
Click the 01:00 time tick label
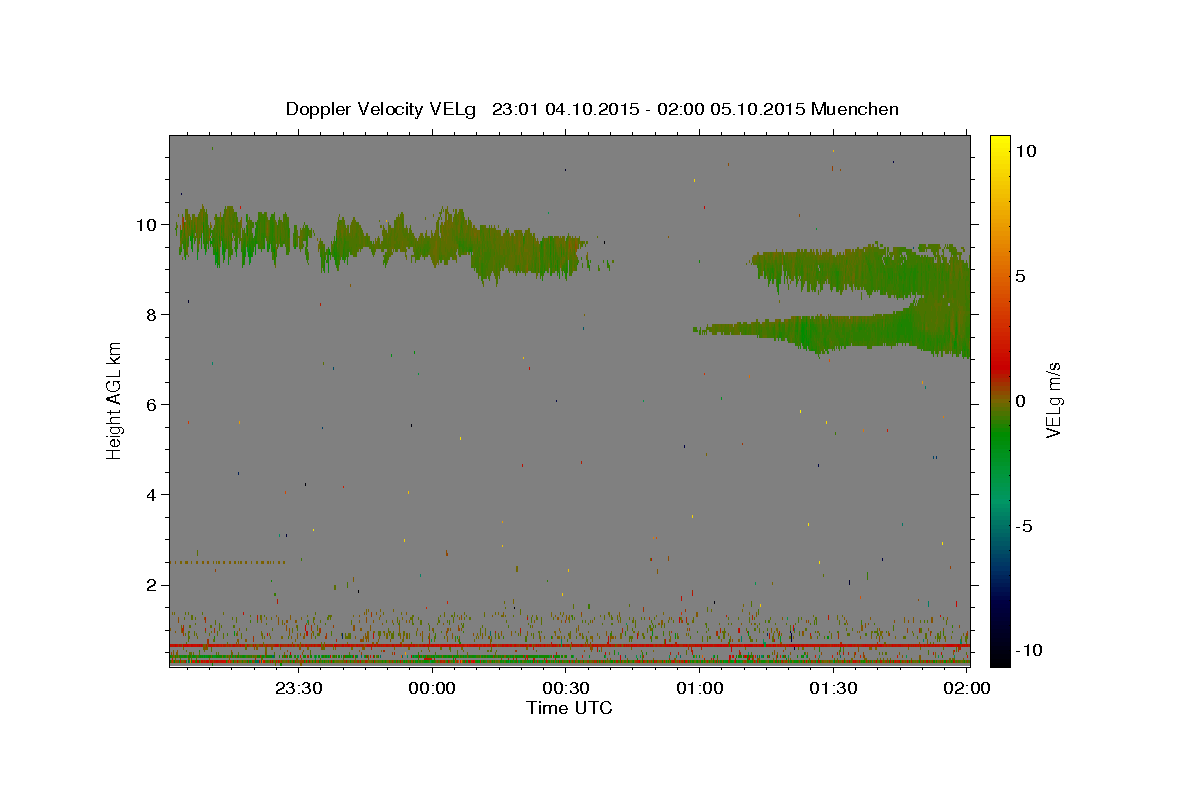point(699,688)
